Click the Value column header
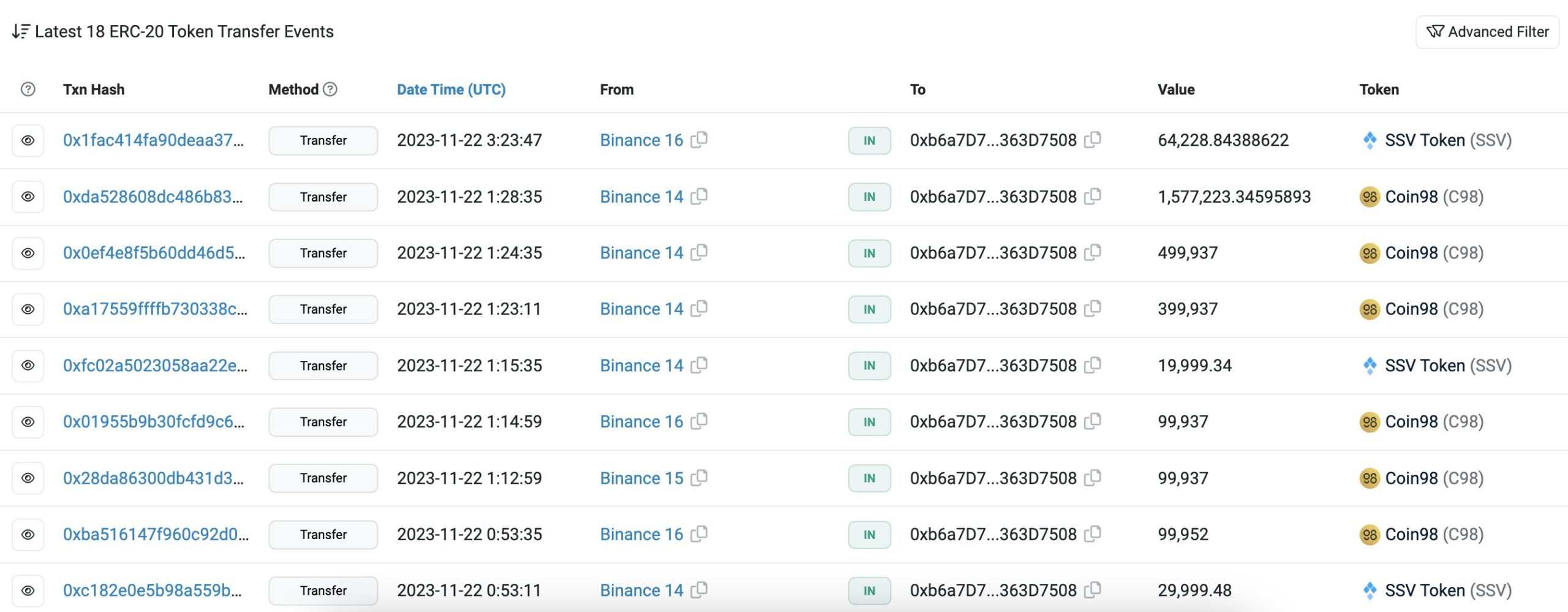This screenshot has height=612, width=1568. coord(1176,89)
